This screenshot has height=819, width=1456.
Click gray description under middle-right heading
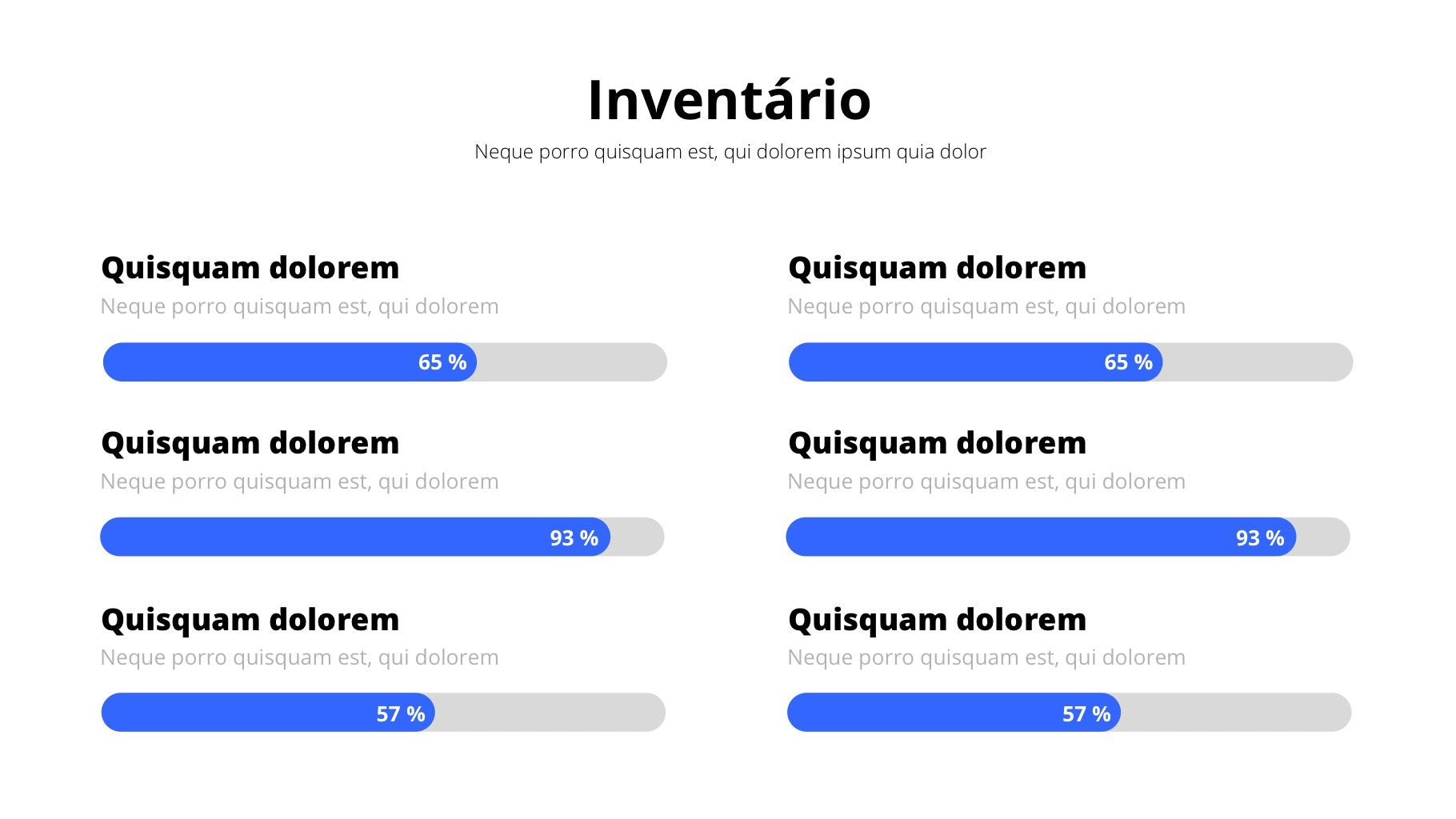(x=986, y=481)
